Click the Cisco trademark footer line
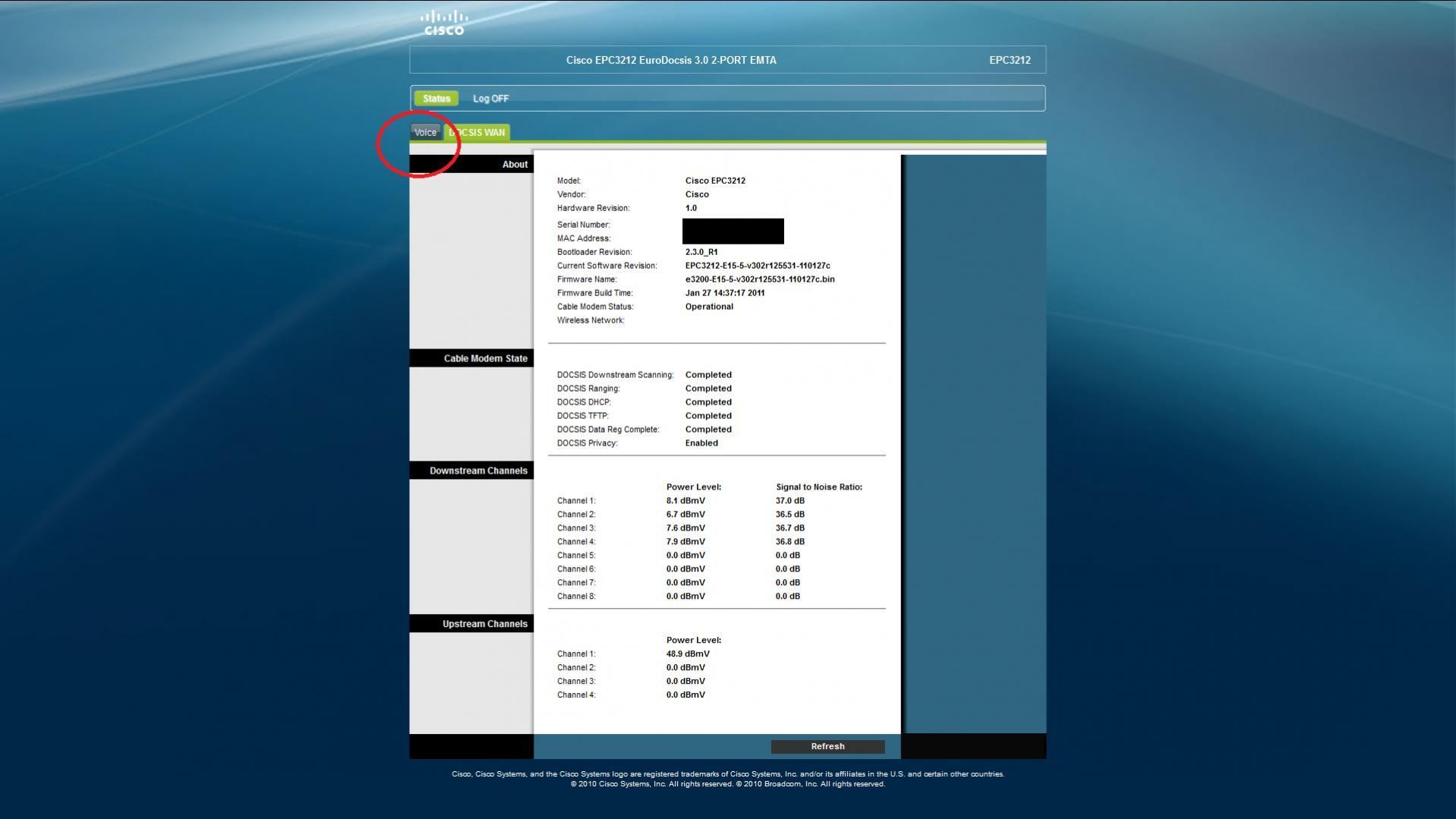Image resolution: width=1456 pixels, height=819 pixels. (x=728, y=774)
